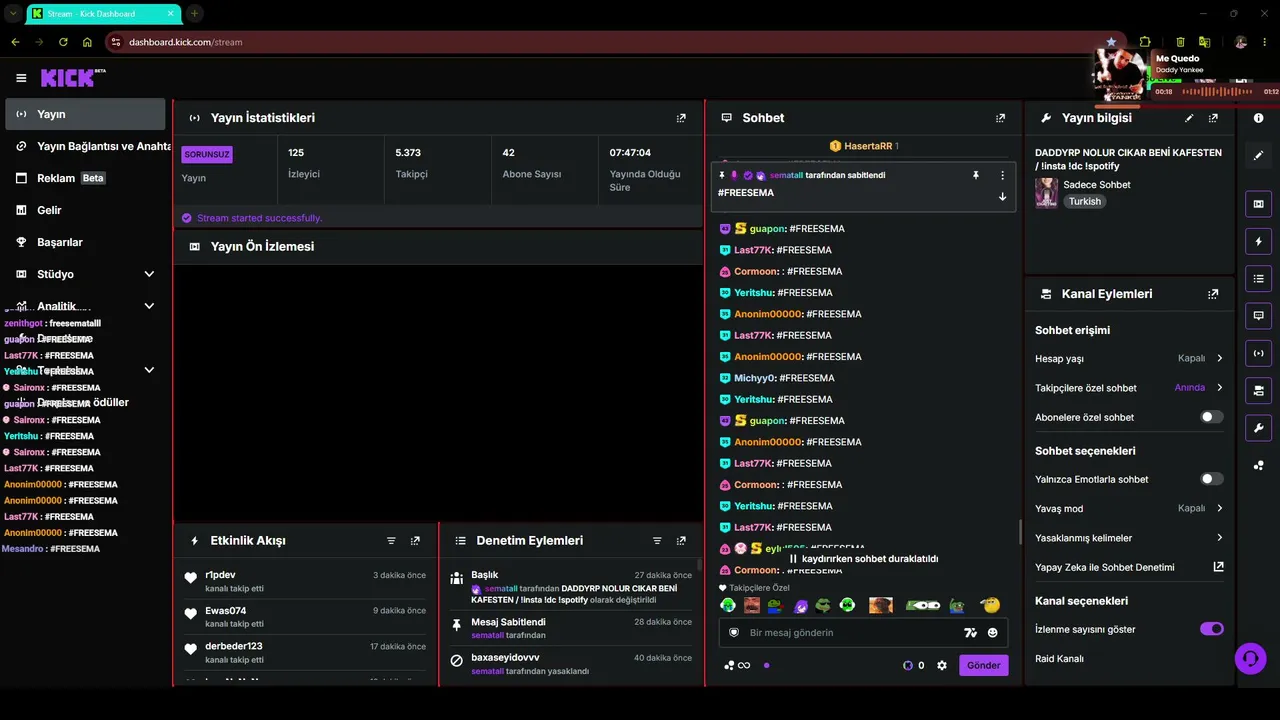Open Yapay Zeka ile Sohbet Denetimi external link
This screenshot has width=1280, height=720.
point(1218,567)
